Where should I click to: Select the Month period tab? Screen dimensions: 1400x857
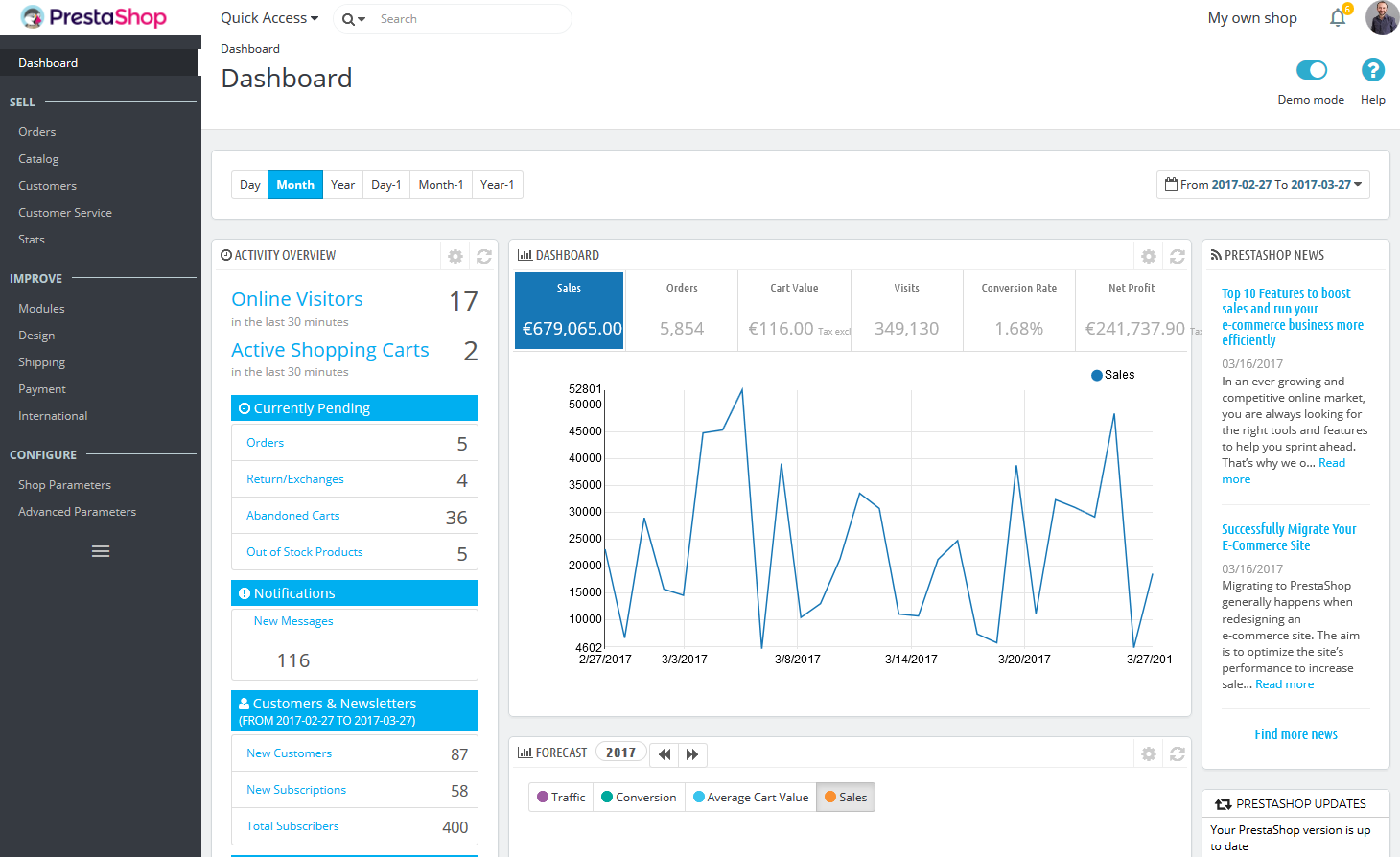coord(295,185)
